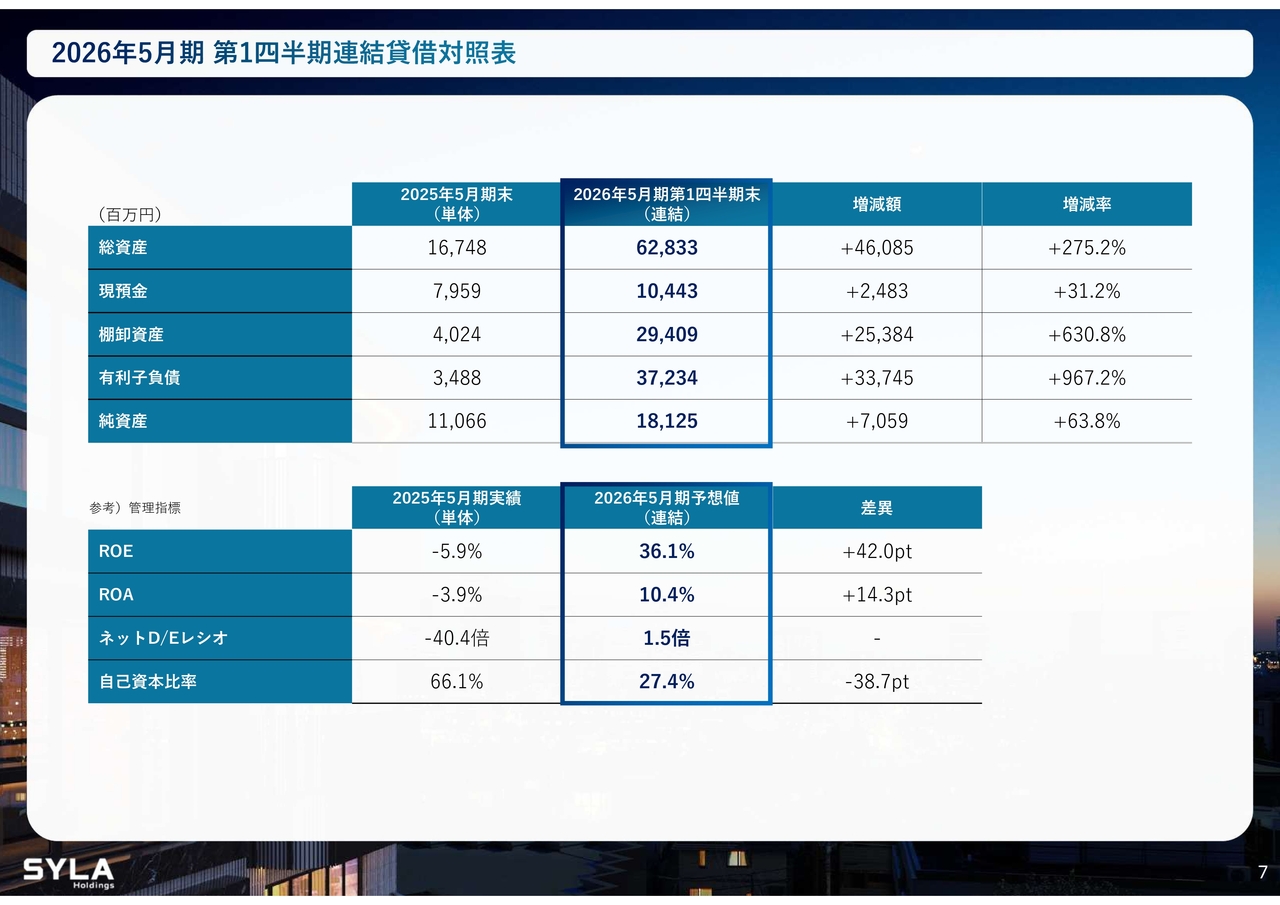
Task: Click the 有利子負債 row header
Action: [139, 378]
